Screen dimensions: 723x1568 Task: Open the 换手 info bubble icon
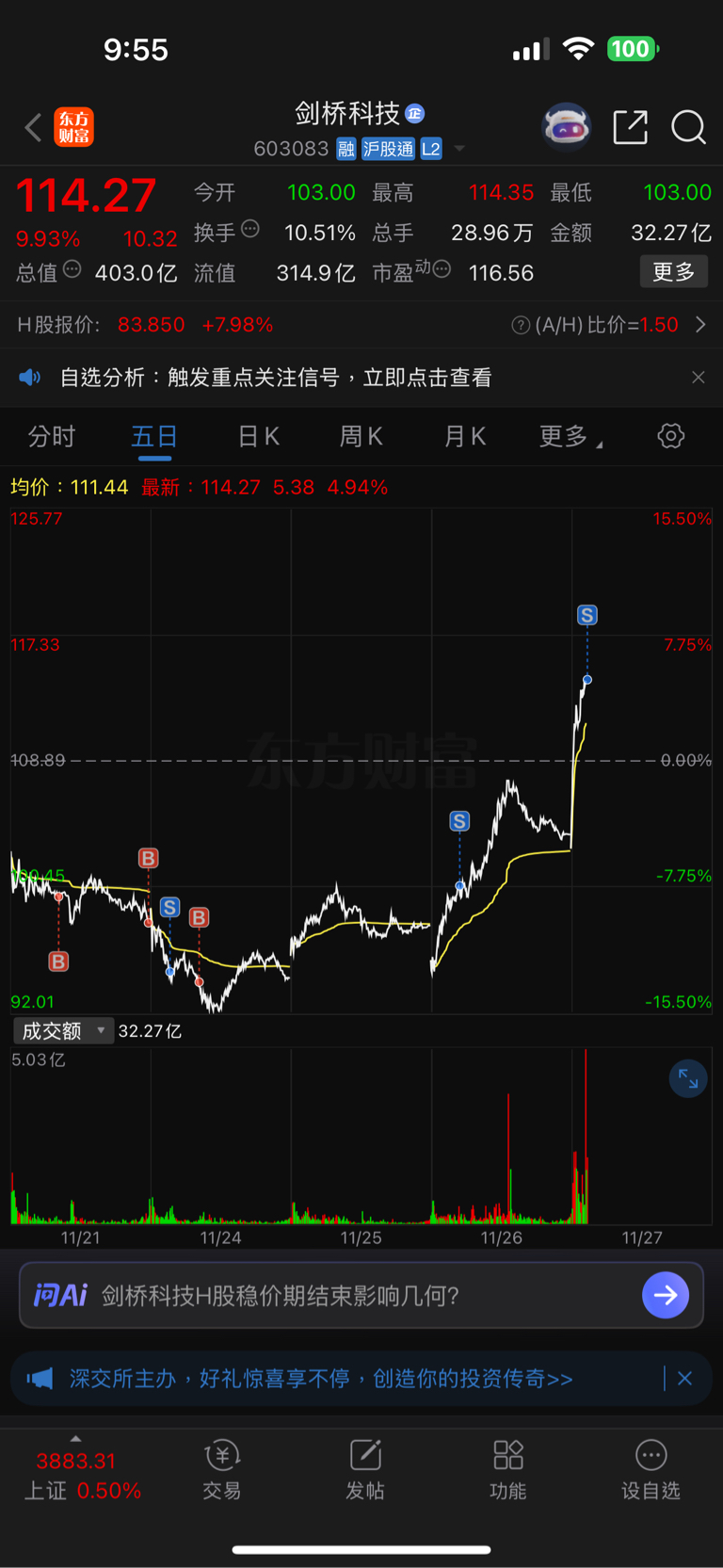250,229
